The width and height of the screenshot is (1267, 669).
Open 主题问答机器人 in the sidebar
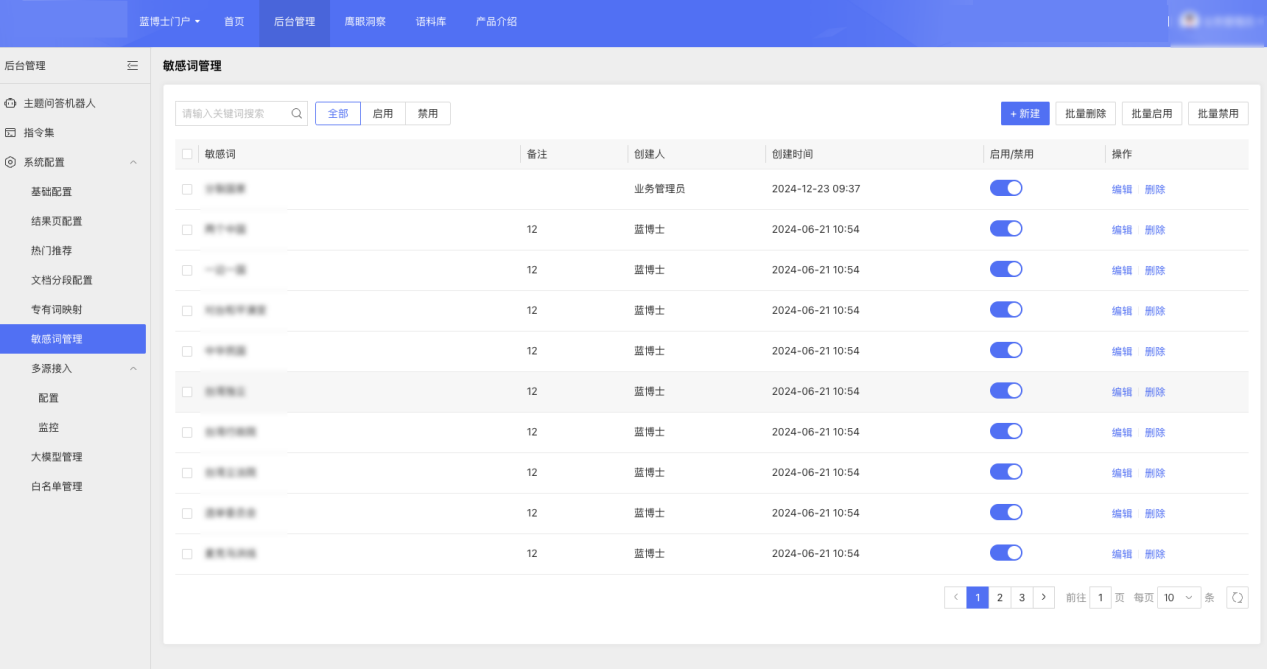[60, 103]
